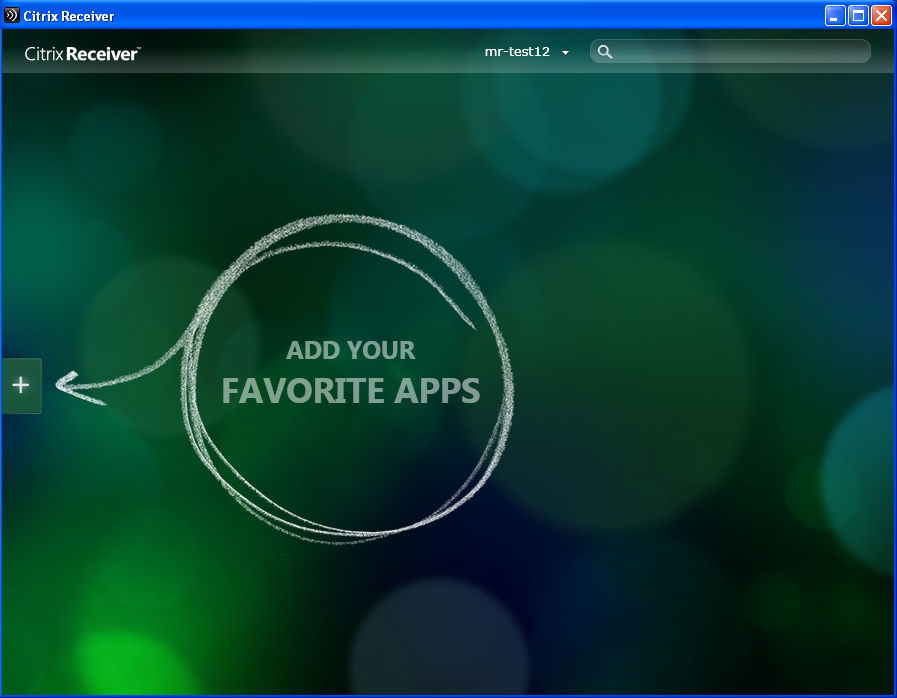Click the Citrix Receiver header logo
The image size is (897, 698).
pos(82,54)
